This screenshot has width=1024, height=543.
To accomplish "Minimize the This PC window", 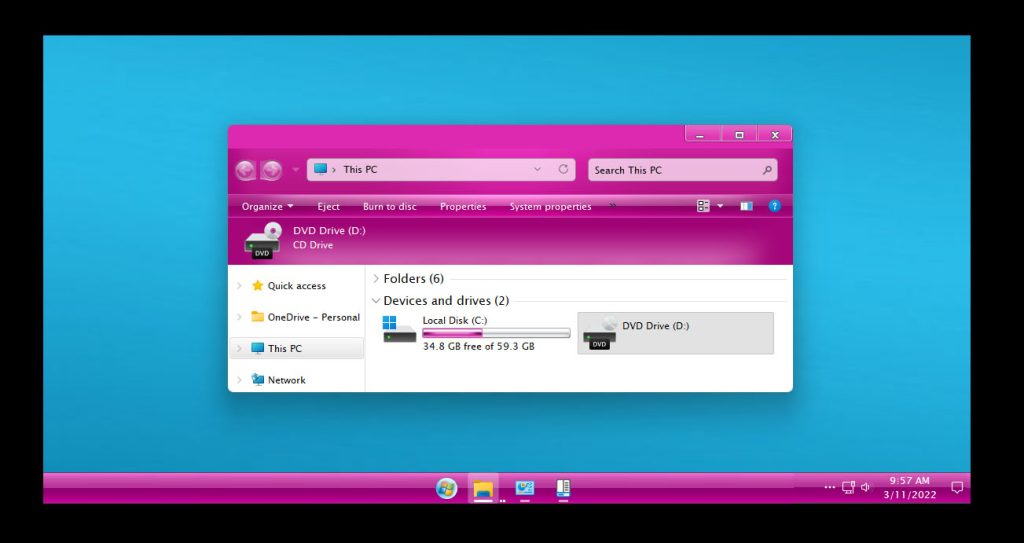I will [x=699, y=135].
